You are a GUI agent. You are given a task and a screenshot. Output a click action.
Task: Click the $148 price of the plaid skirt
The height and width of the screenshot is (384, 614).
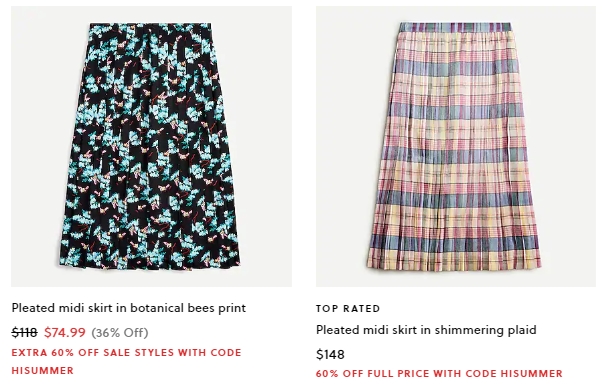tap(330, 354)
